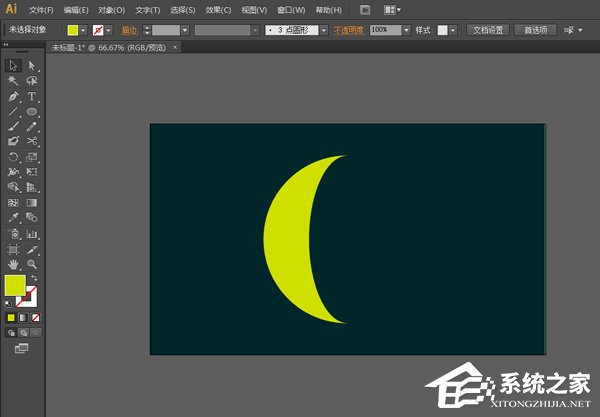The height and width of the screenshot is (417, 600).
Task: Select the Selection tool (black arrow)
Action: [13, 65]
